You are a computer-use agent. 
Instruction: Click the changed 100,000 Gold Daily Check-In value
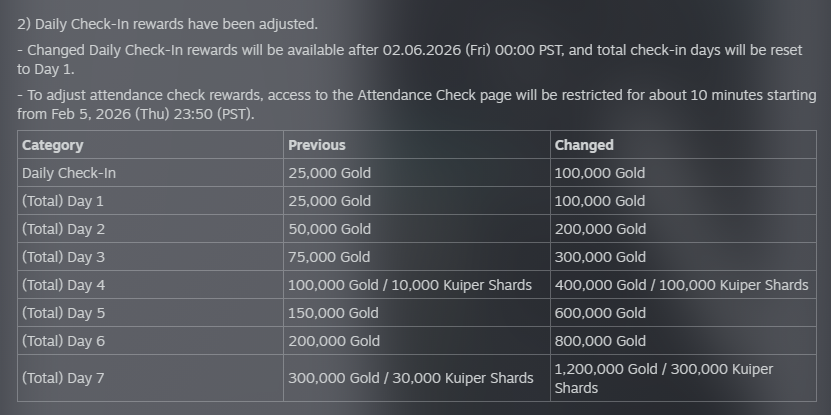tap(599, 173)
